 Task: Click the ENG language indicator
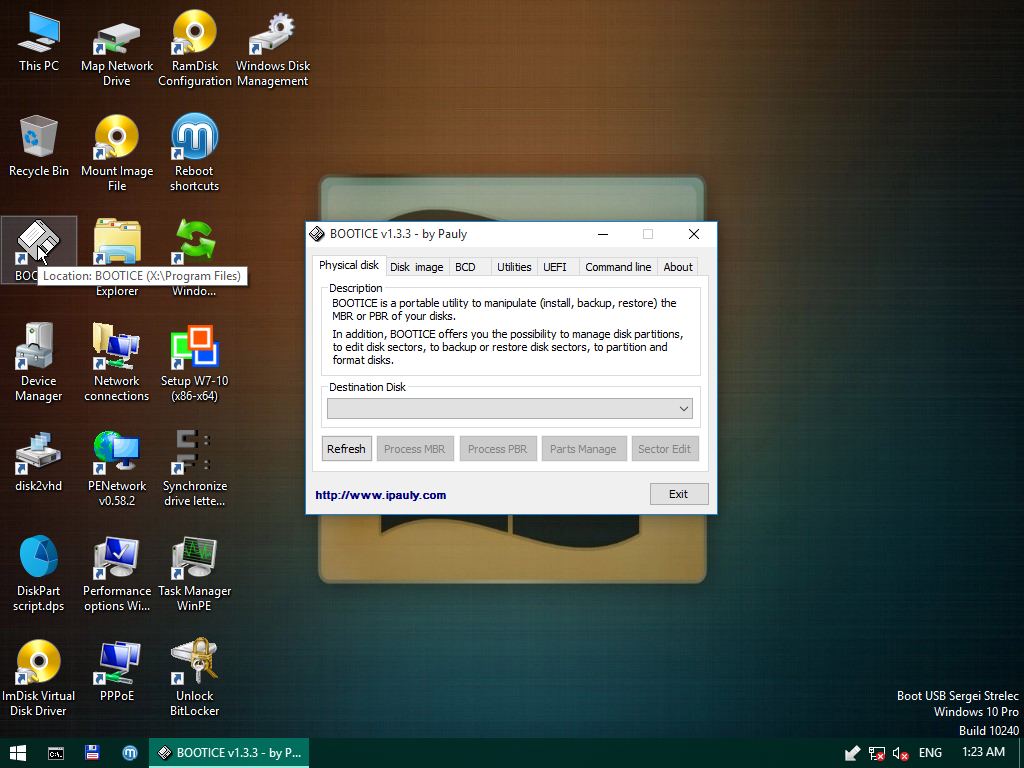pos(930,753)
